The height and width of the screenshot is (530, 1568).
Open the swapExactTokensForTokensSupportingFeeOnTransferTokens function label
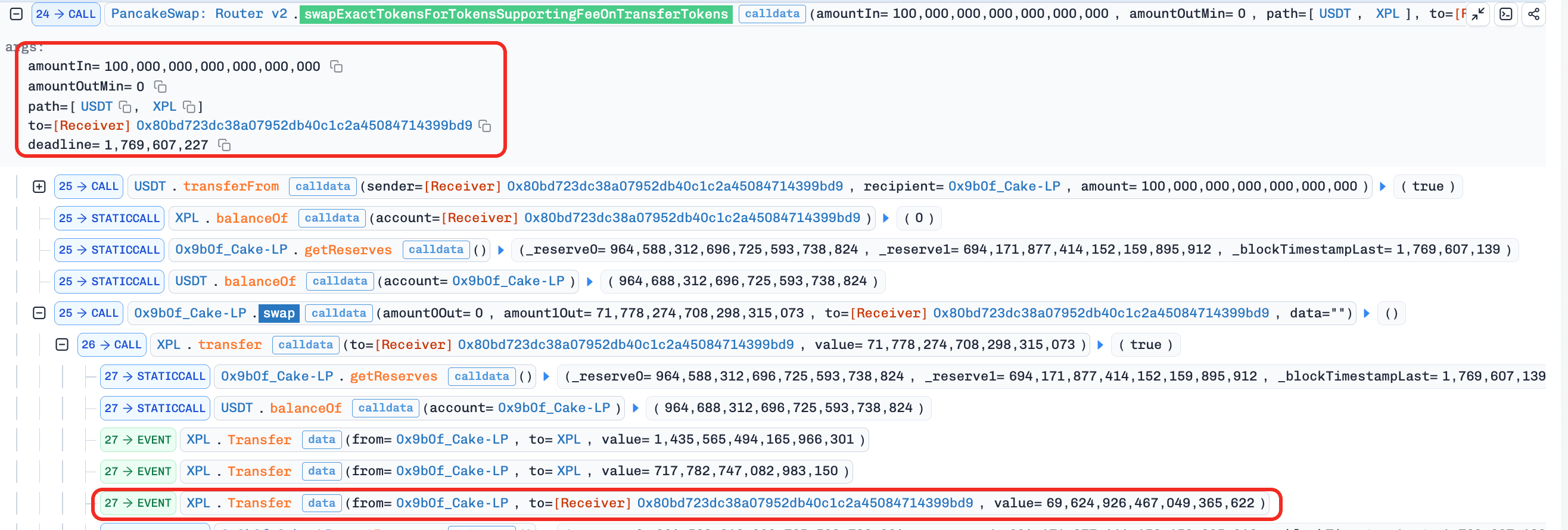(x=515, y=14)
